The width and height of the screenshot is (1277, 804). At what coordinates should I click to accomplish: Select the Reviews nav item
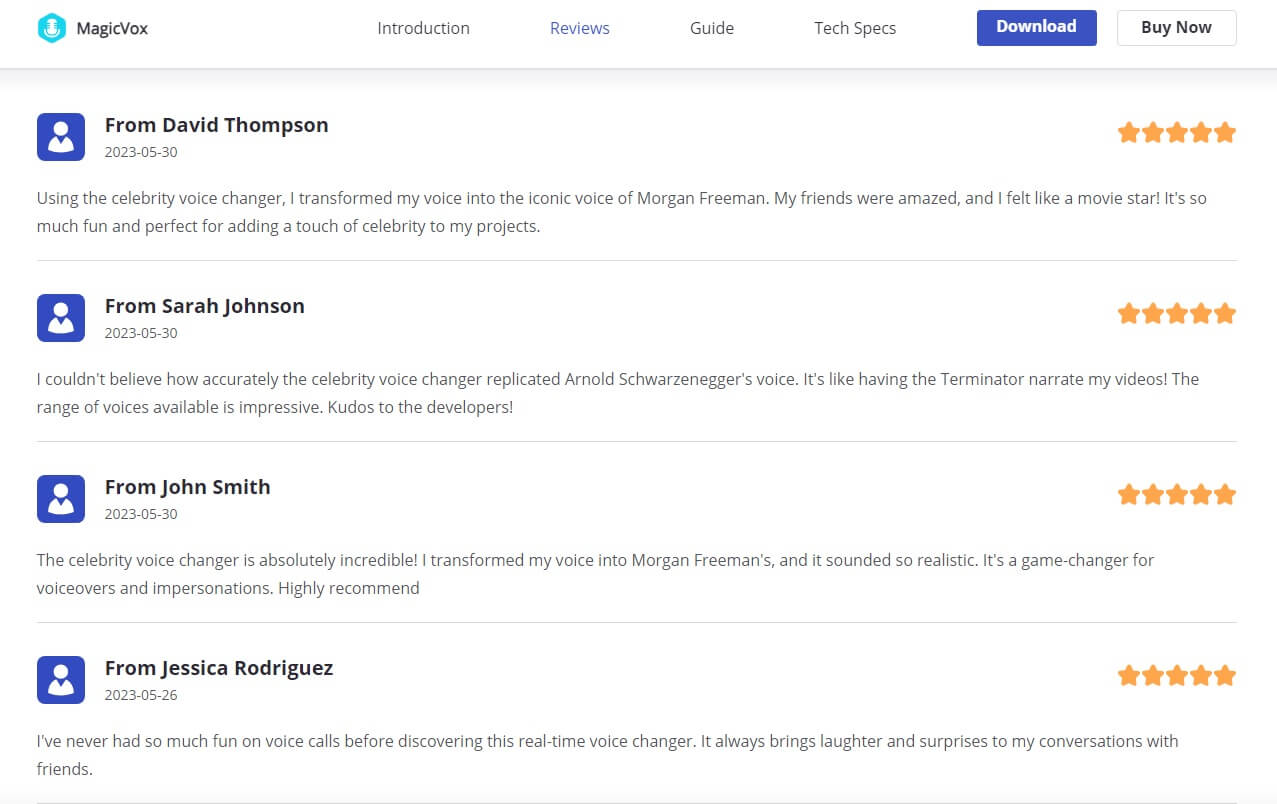pyautogui.click(x=579, y=28)
